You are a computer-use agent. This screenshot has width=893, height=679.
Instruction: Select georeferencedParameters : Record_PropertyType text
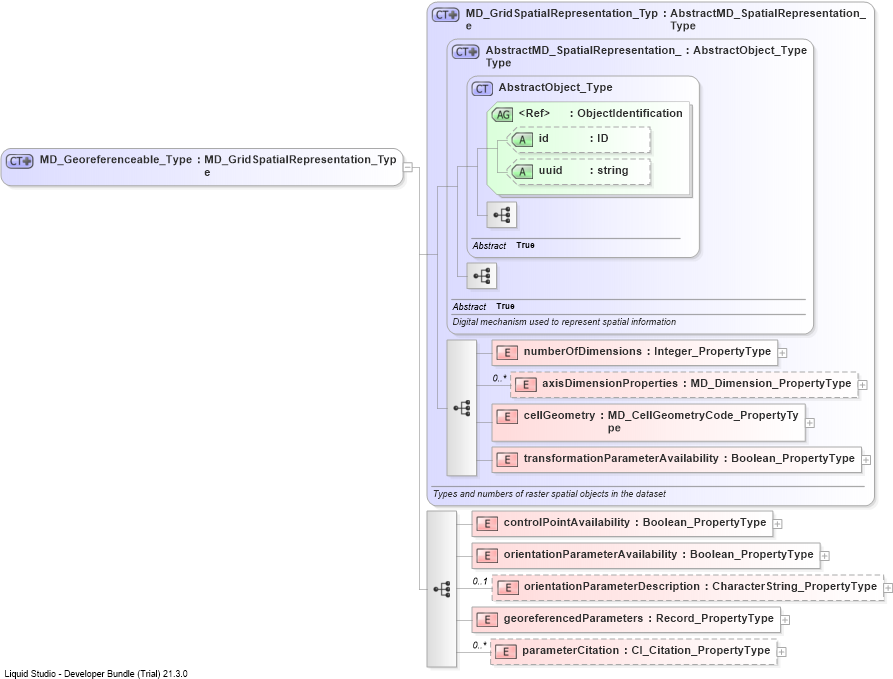click(x=638, y=619)
